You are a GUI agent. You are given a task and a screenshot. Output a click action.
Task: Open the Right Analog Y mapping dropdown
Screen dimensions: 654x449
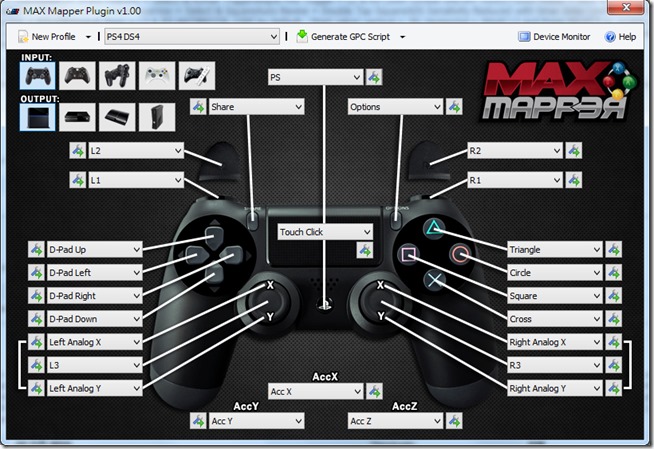[555, 388]
